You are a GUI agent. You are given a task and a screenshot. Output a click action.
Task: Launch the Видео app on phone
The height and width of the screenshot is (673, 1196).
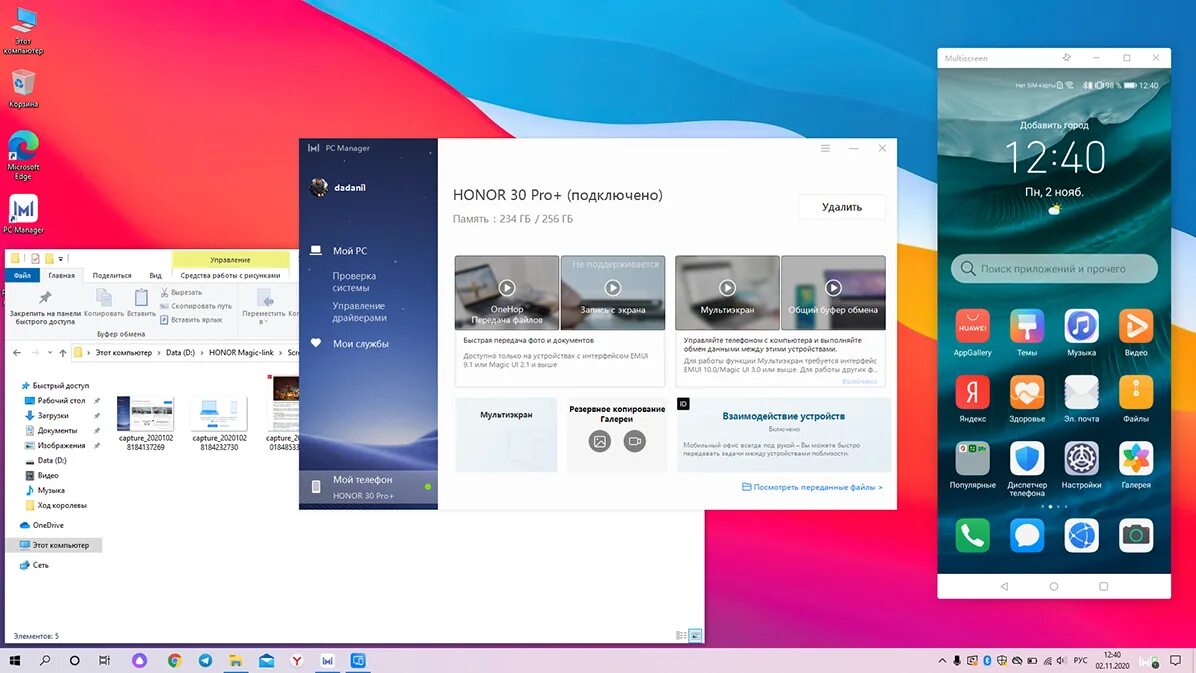click(x=1136, y=327)
